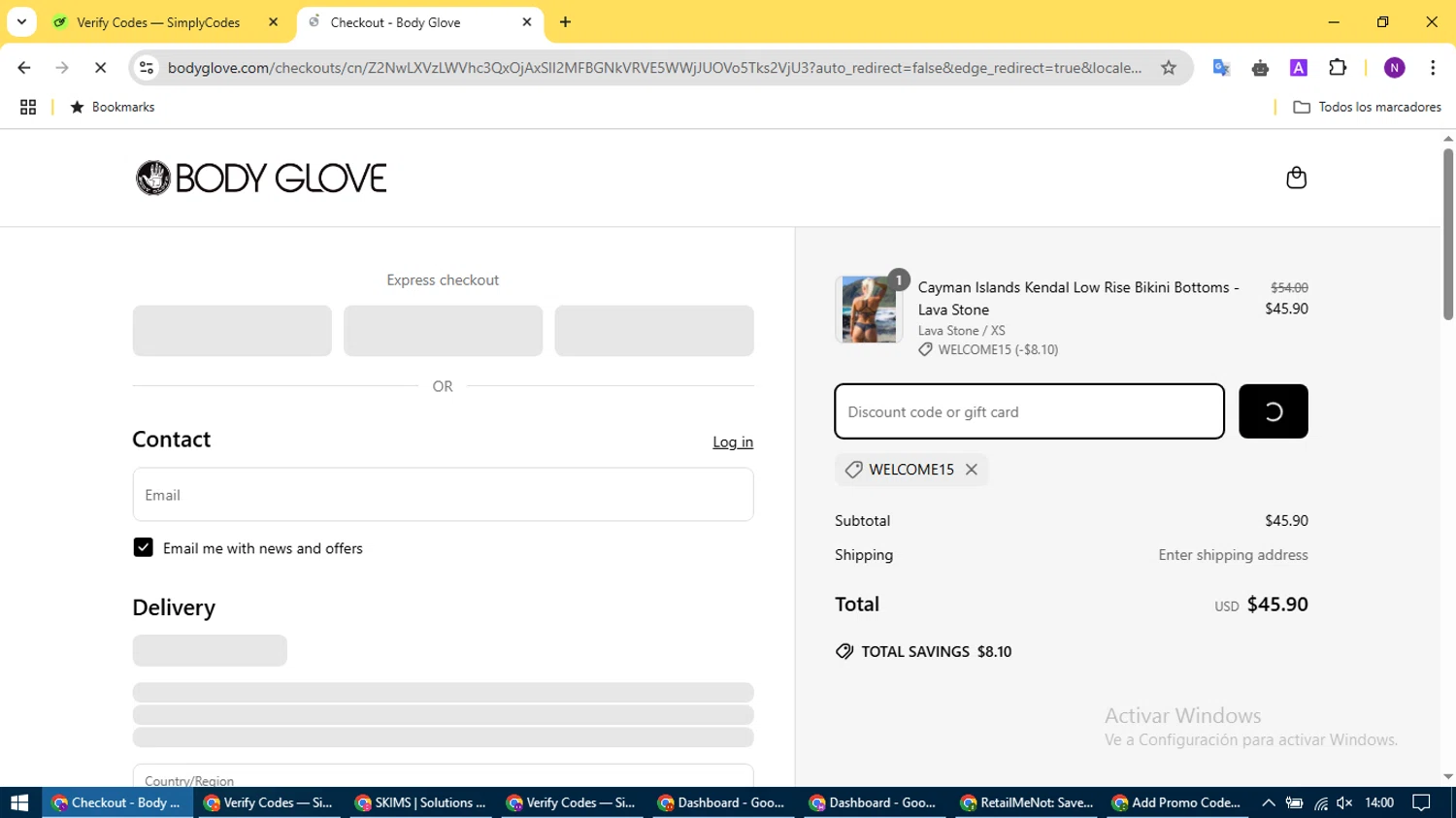Stop loading the page

coord(100,68)
